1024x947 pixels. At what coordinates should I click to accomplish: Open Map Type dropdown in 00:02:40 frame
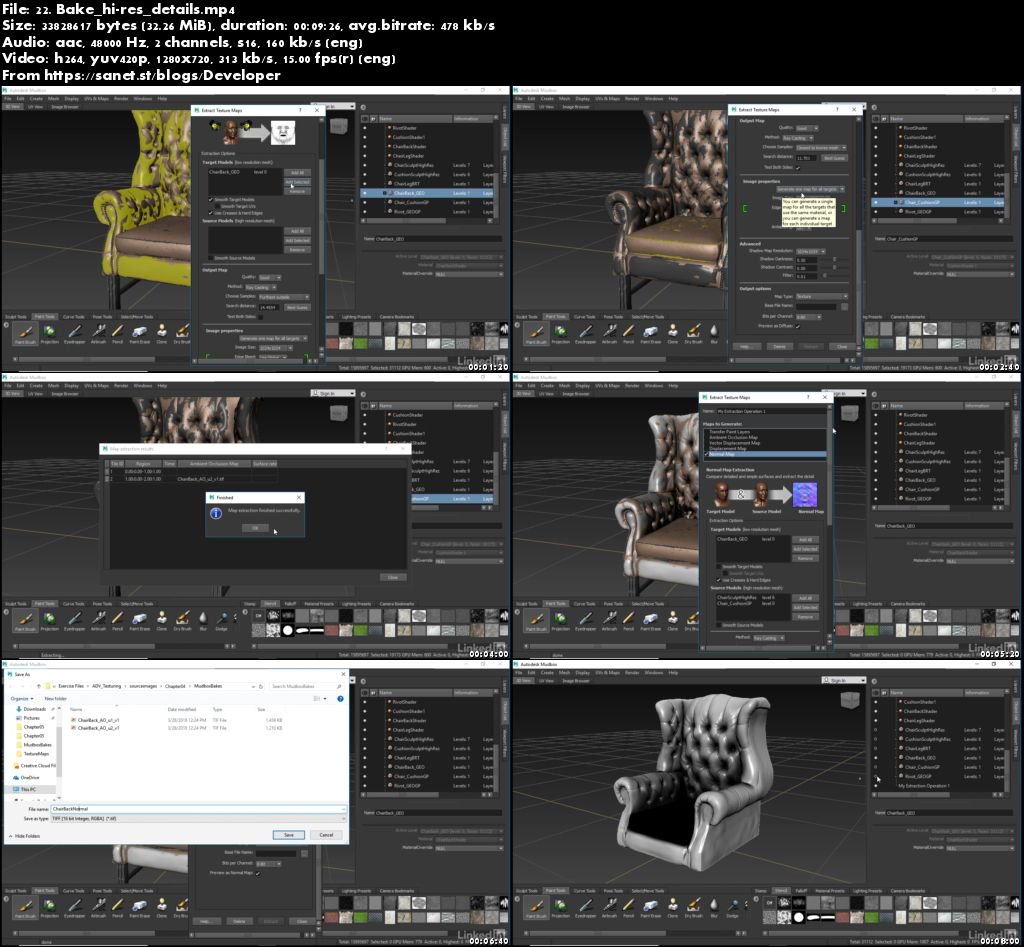[822, 297]
